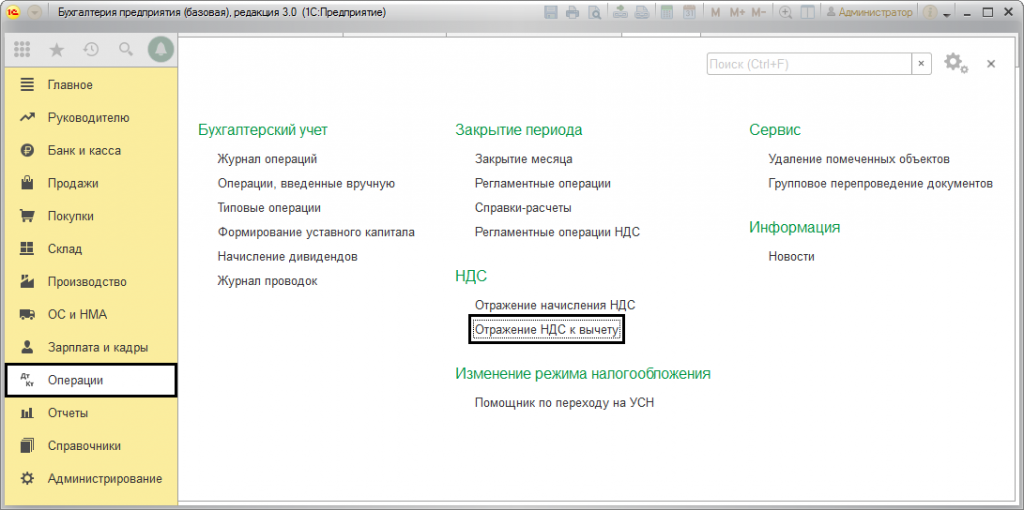Open menu settings gear icon
This screenshot has width=1024, height=510.
[954, 63]
